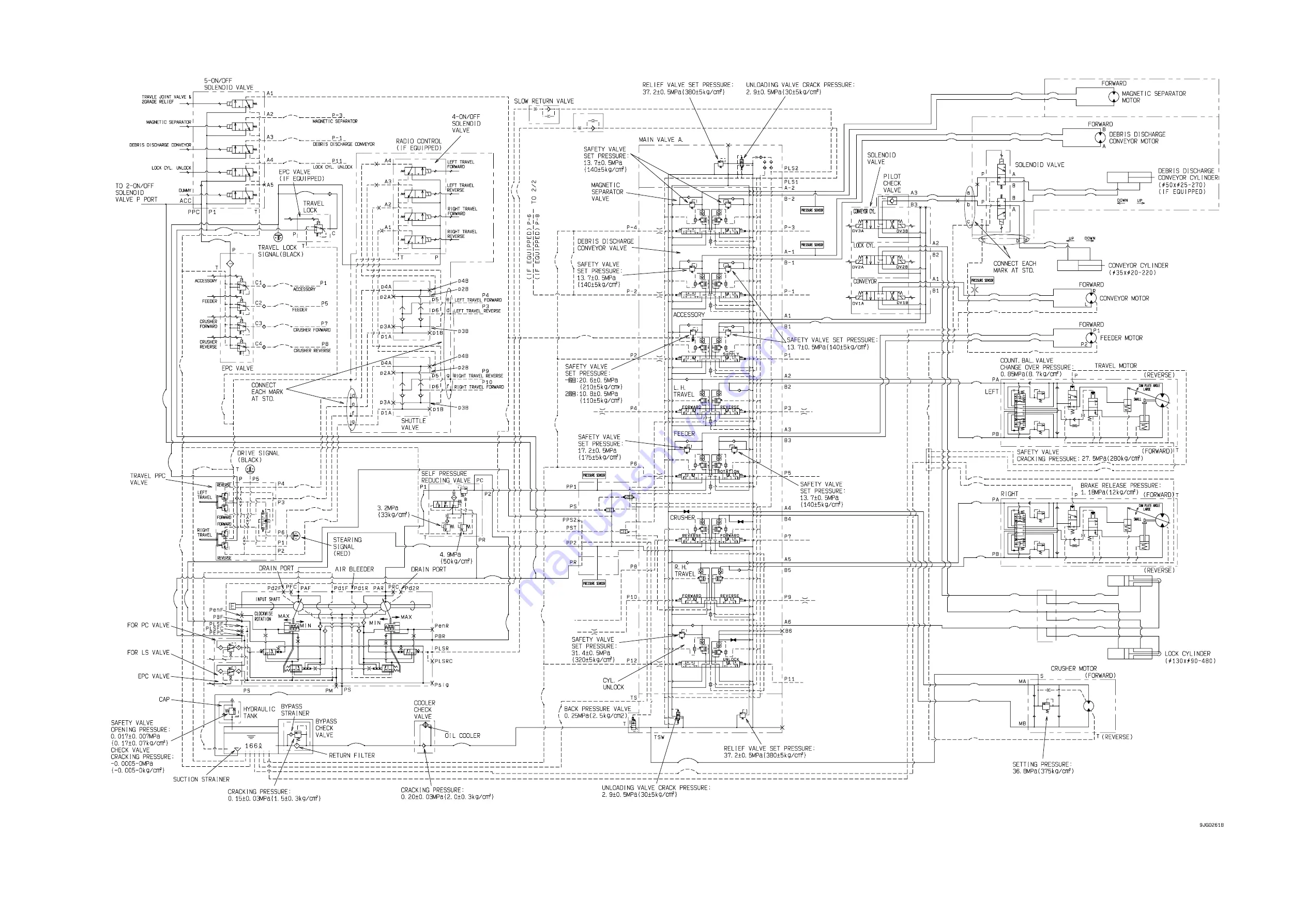Viewport: 1306px width, 924px height.
Task: Click the HYDRAULIC TANK label
Action: tap(260, 713)
